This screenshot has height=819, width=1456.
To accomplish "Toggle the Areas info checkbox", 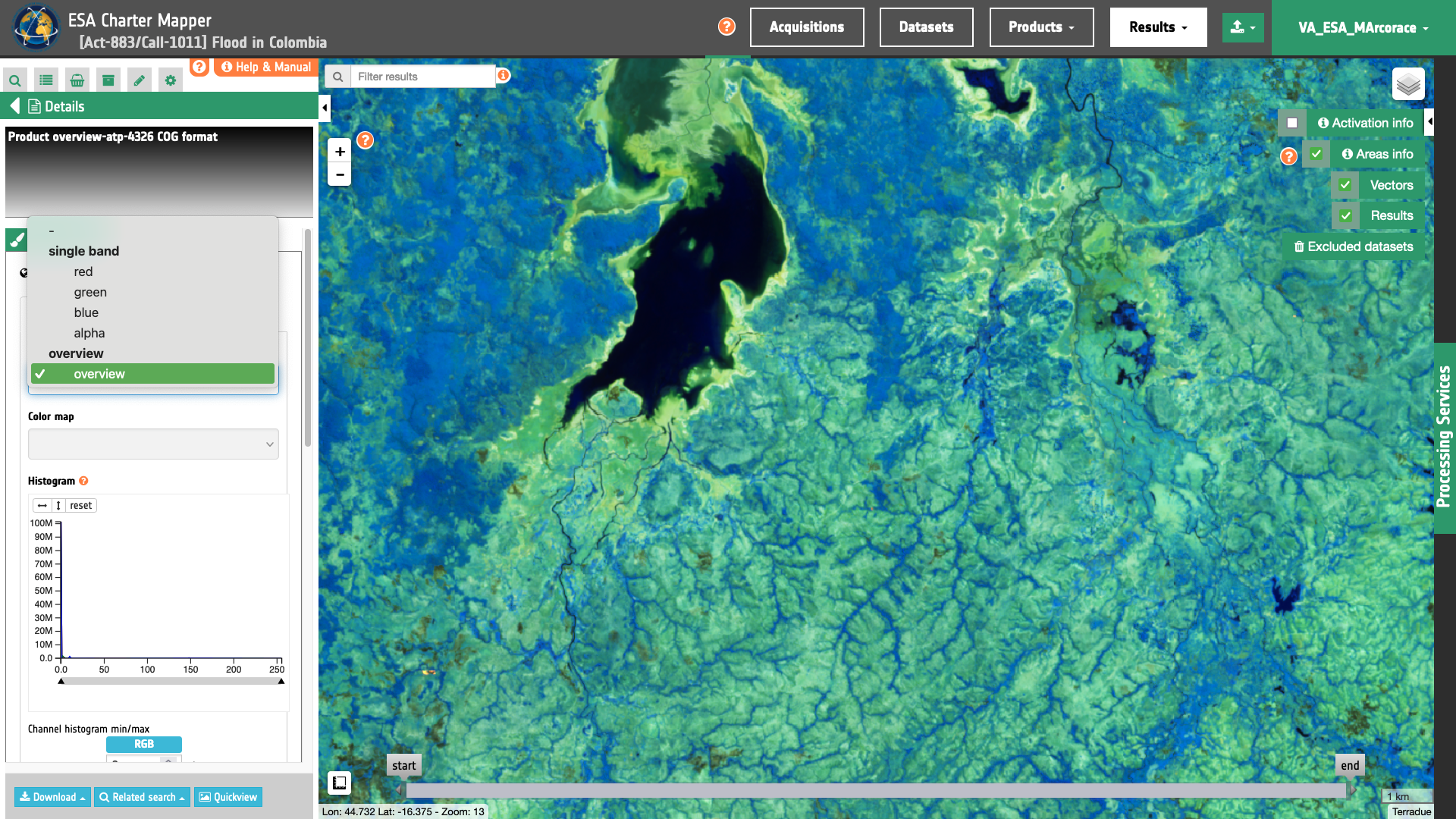I will [x=1316, y=154].
